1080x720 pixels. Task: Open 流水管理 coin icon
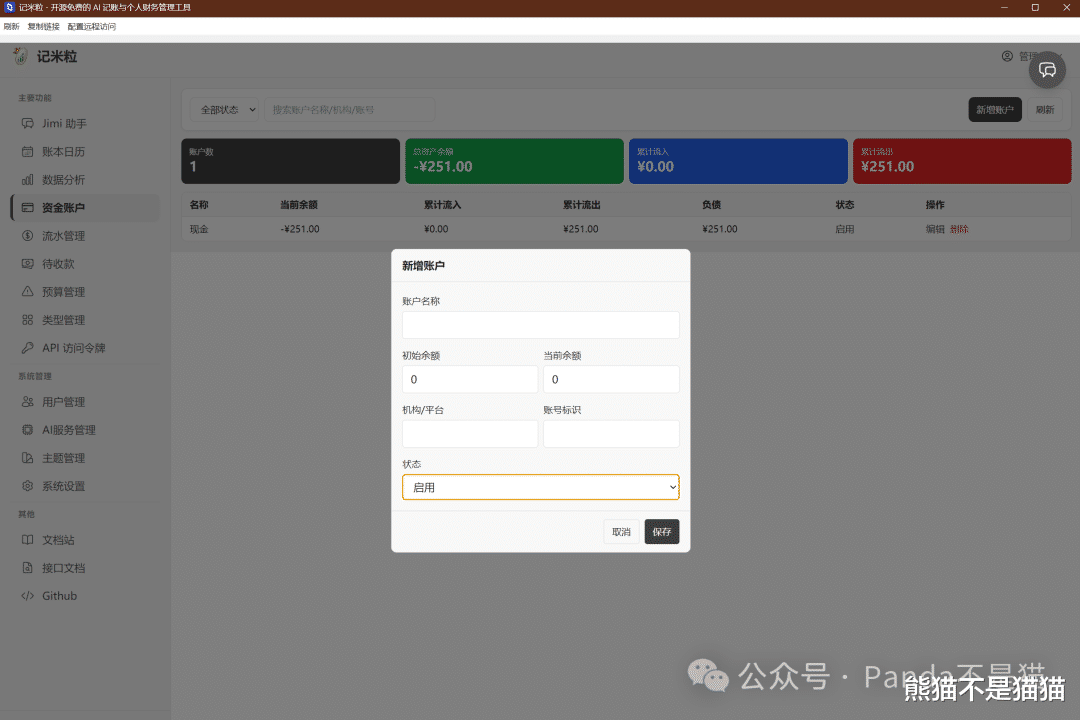point(28,236)
